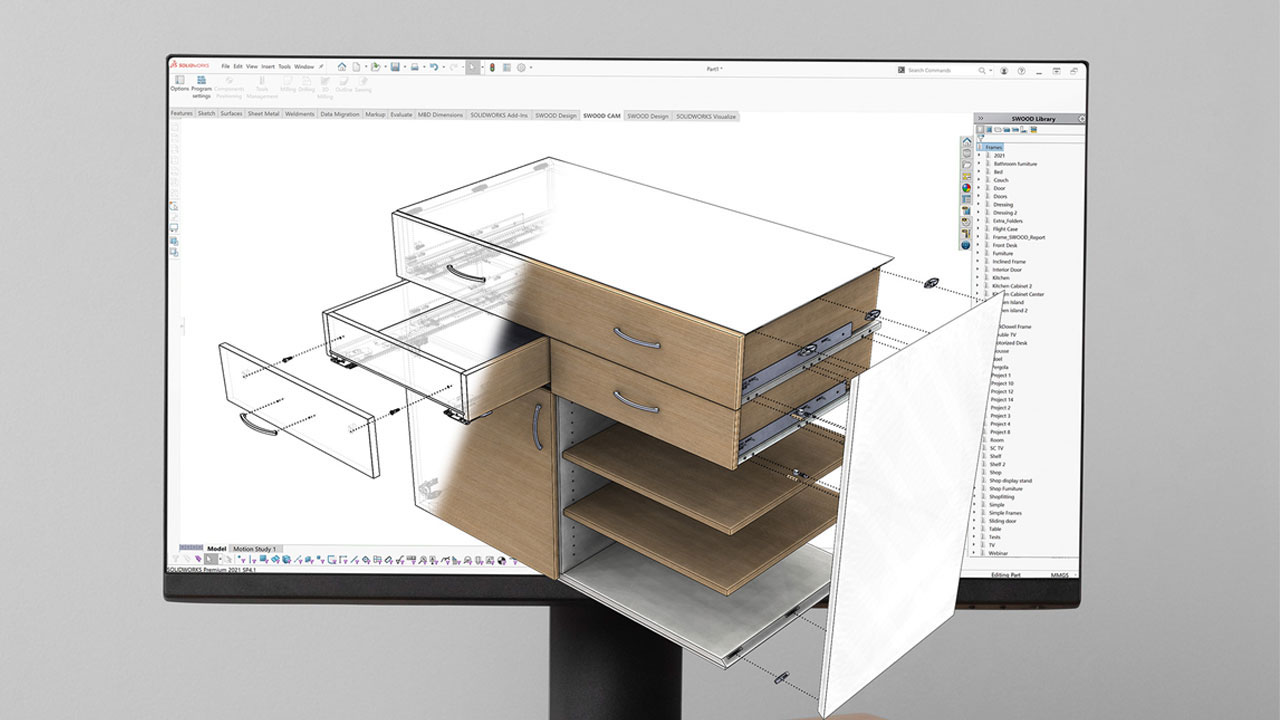Screen dimensions: 1280x720
Task: Click the Open document folder icon
Action: [x=375, y=67]
